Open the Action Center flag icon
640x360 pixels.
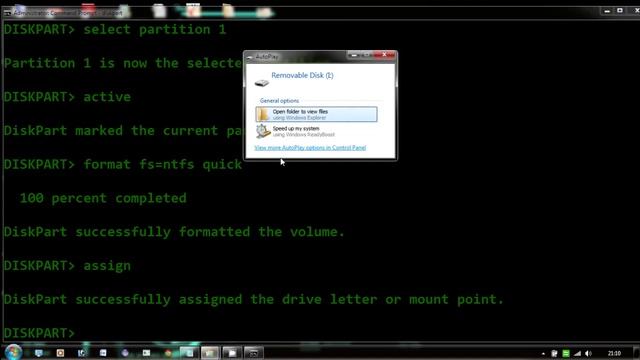[x=554, y=353]
